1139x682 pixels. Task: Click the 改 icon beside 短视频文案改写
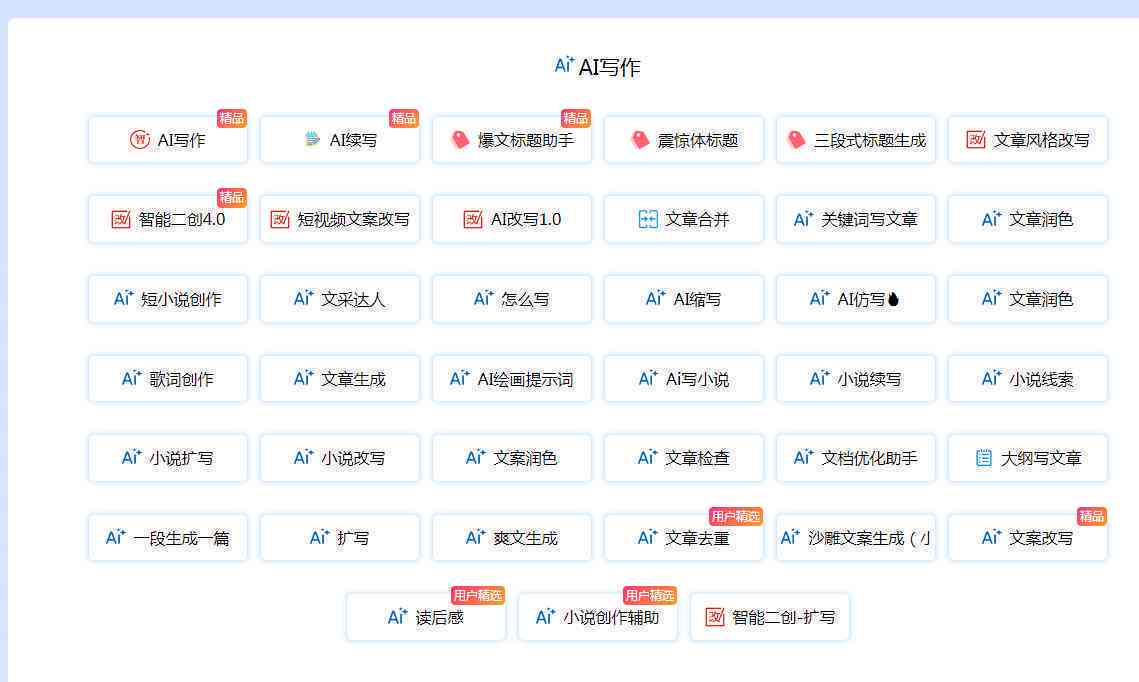[280, 219]
